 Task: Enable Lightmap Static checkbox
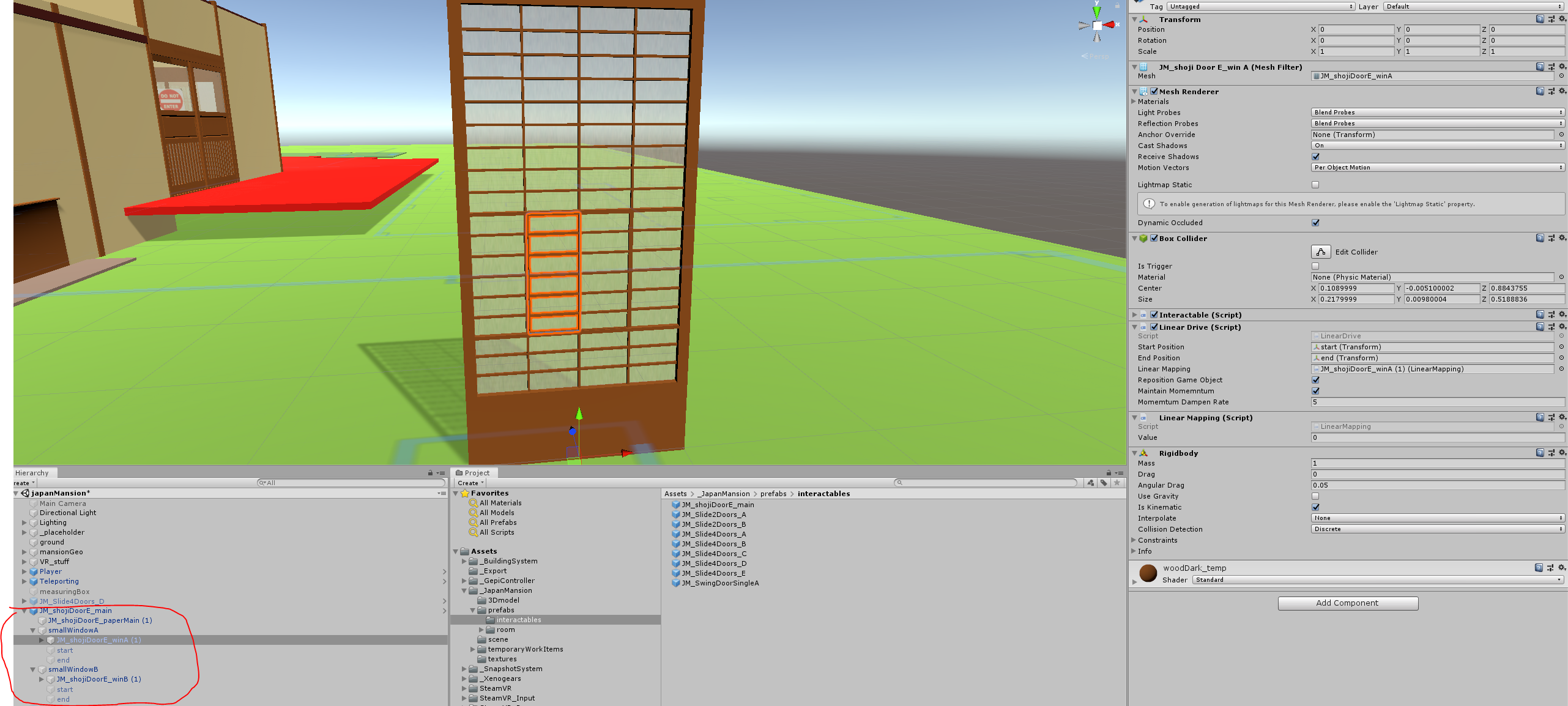click(1315, 185)
